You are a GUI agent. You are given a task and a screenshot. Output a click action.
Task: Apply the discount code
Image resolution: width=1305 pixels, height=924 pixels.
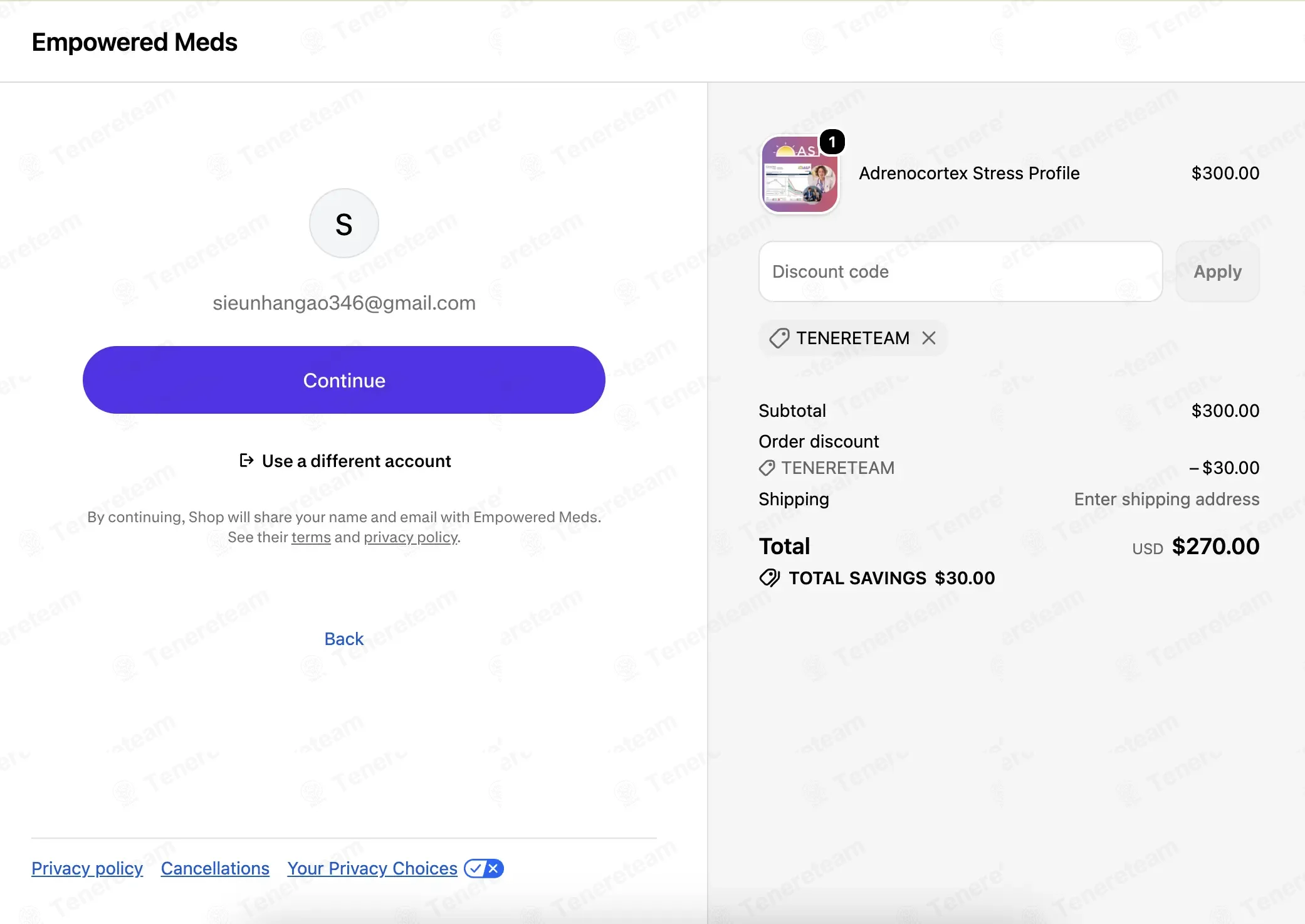coord(1217,271)
